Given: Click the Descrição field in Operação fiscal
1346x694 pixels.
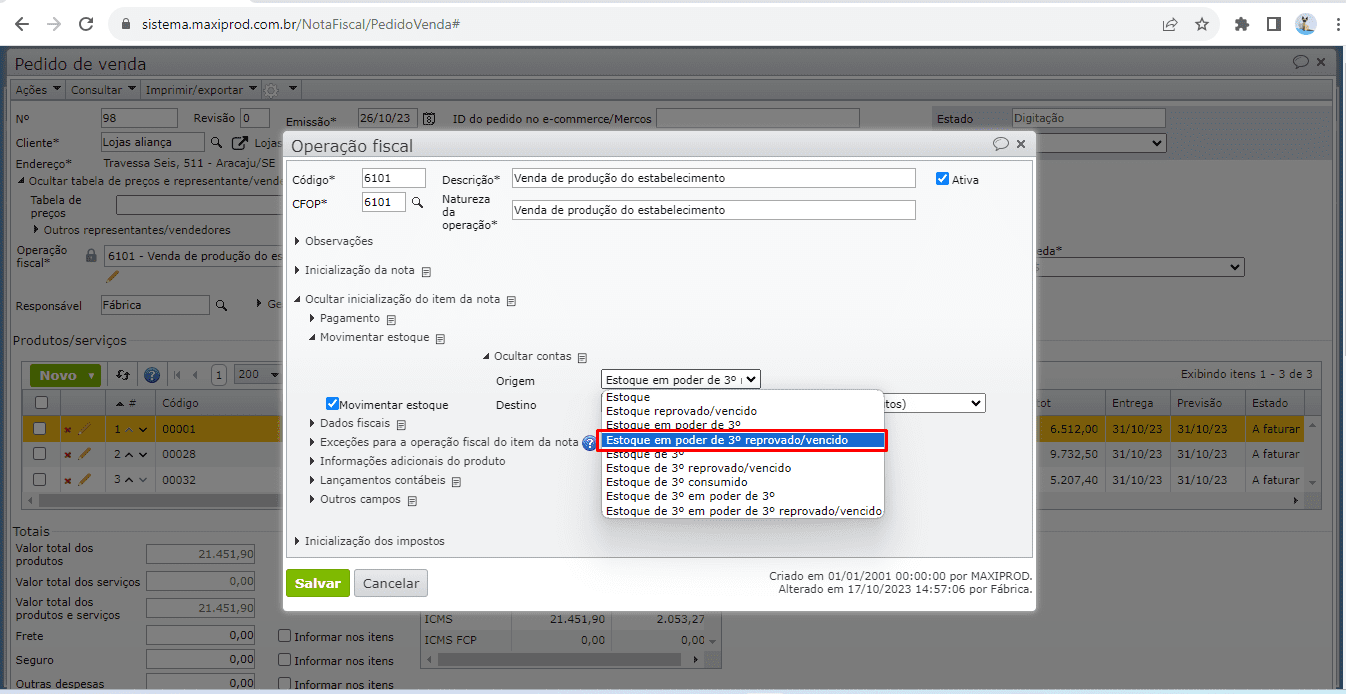Looking at the screenshot, I should (713, 178).
